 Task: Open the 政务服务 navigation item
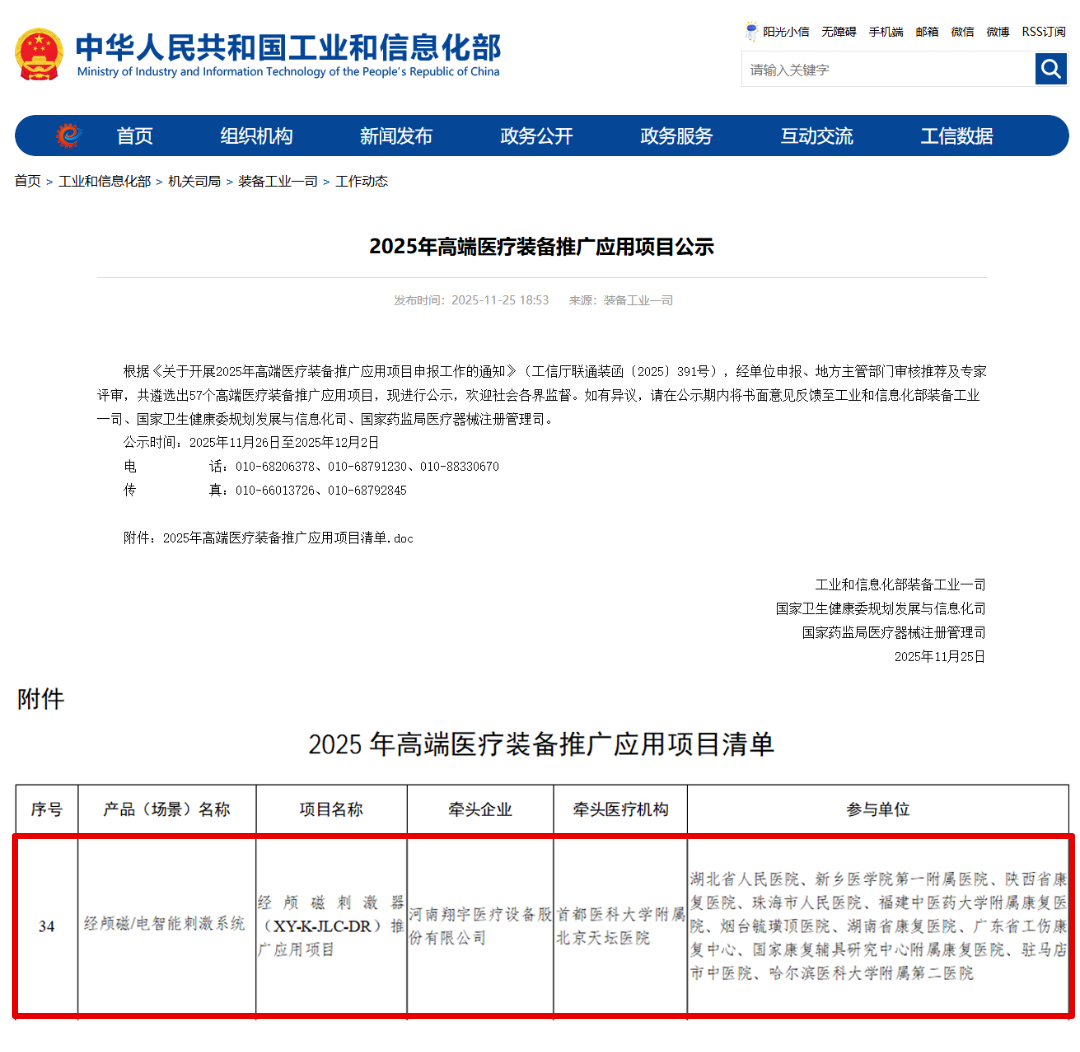point(676,136)
